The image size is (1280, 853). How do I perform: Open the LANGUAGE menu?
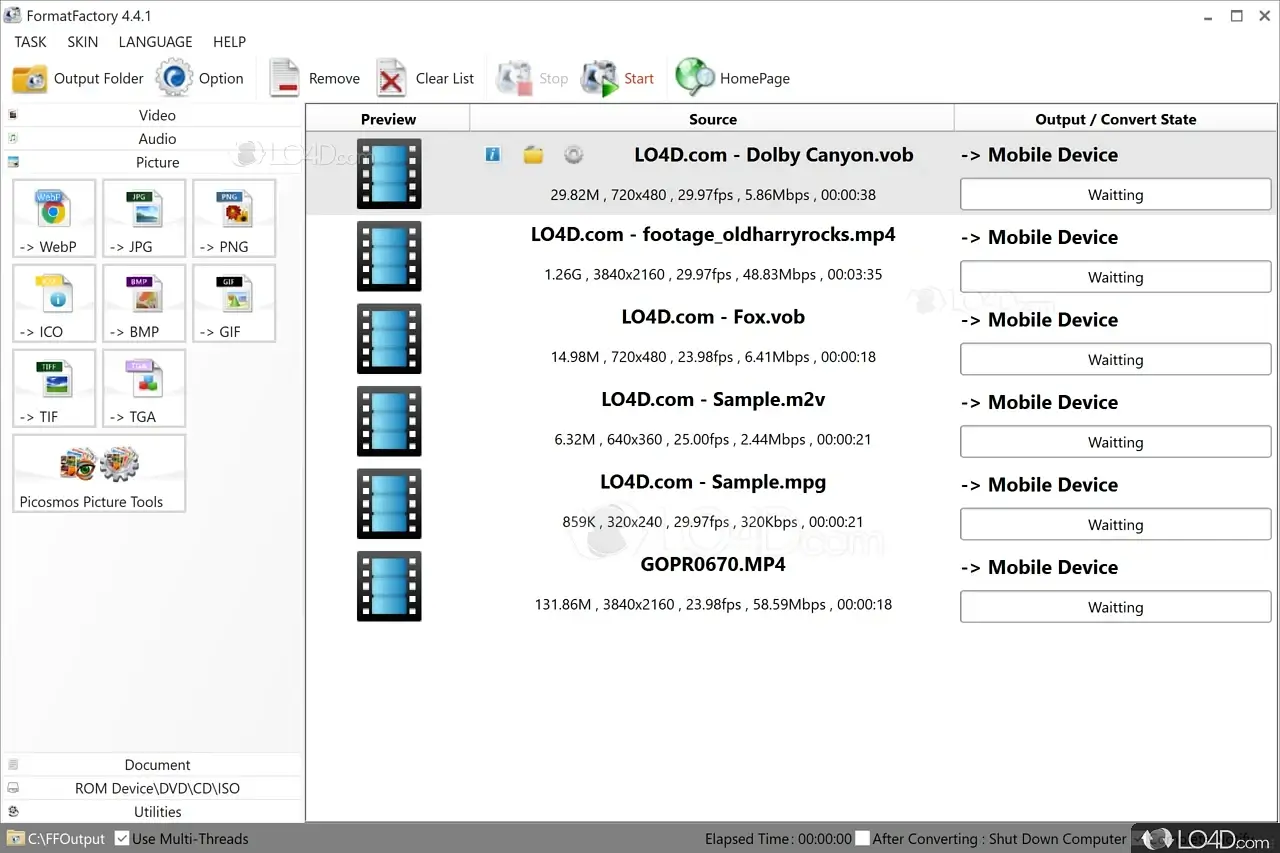[x=155, y=42]
